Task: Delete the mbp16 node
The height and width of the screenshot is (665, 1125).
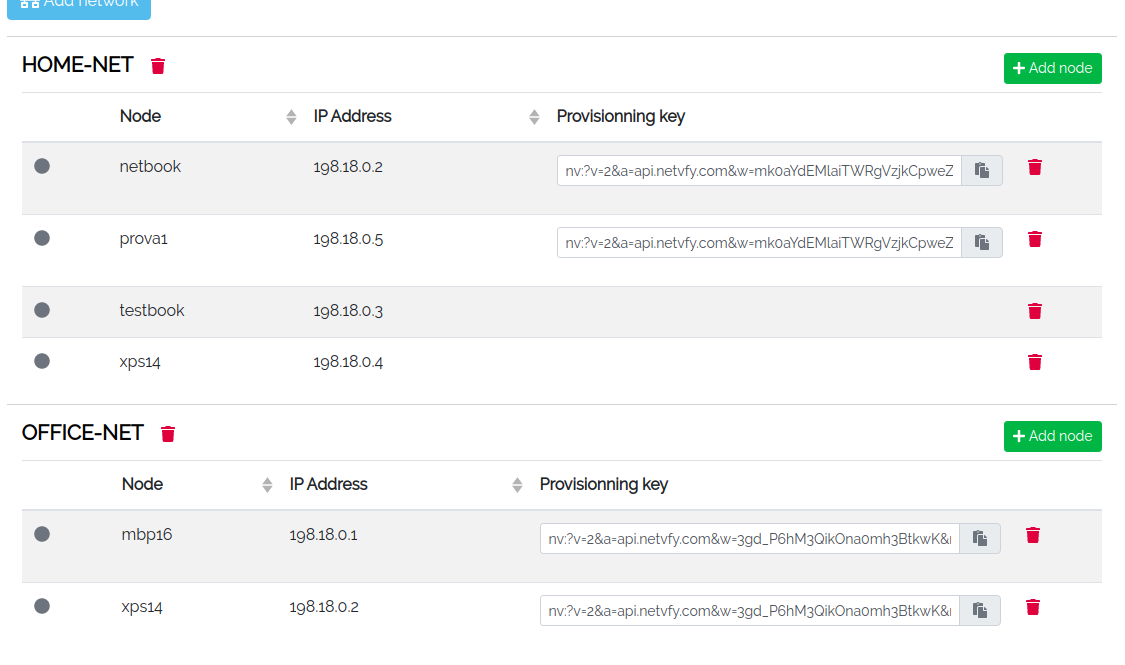Action: pyautogui.click(x=1032, y=535)
